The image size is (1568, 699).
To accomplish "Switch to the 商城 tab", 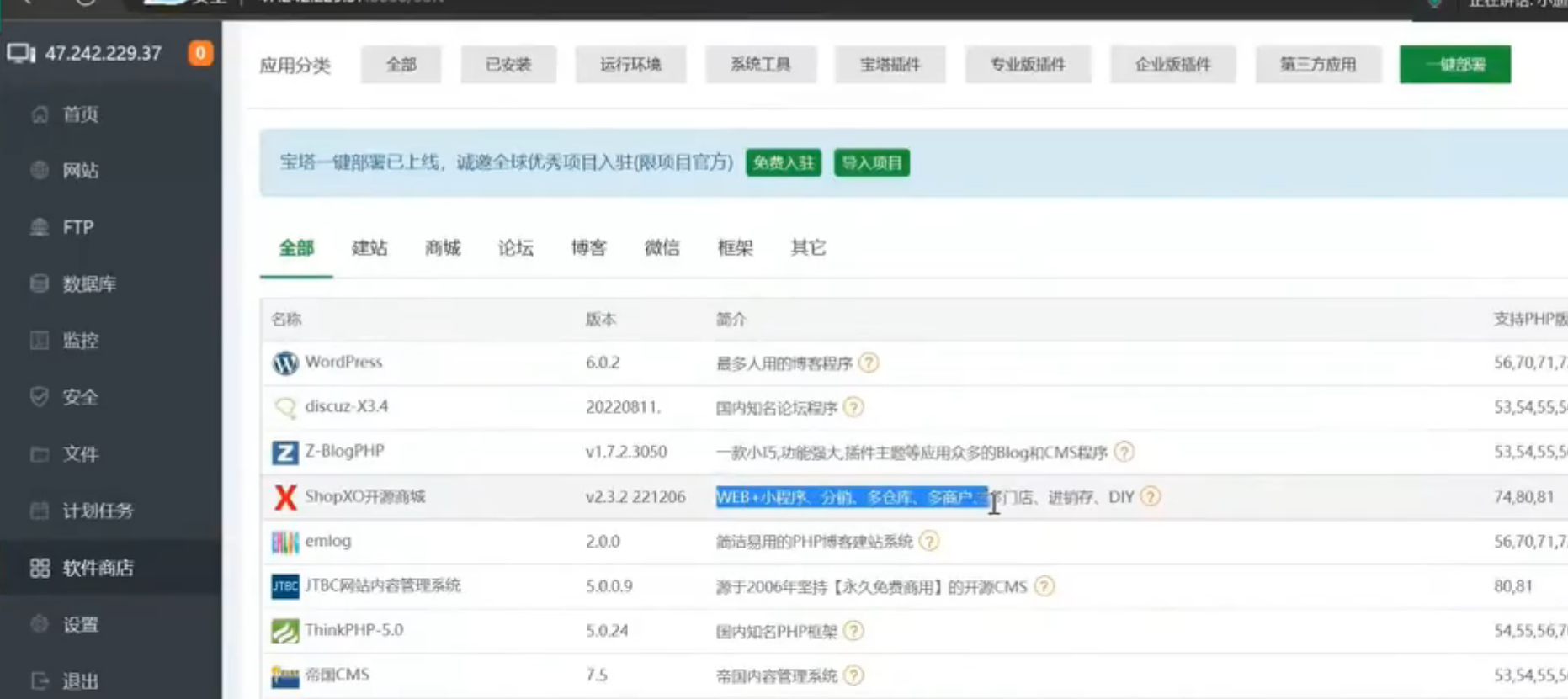I will coord(443,248).
